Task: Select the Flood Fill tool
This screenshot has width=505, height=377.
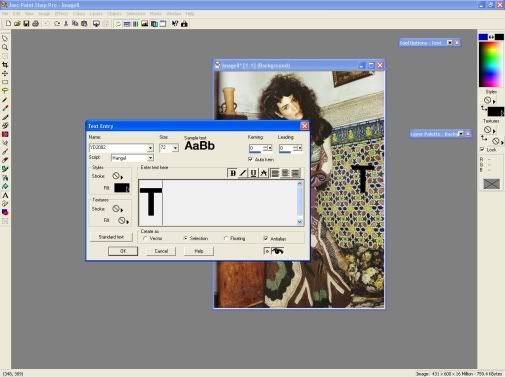Action: [5, 186]
